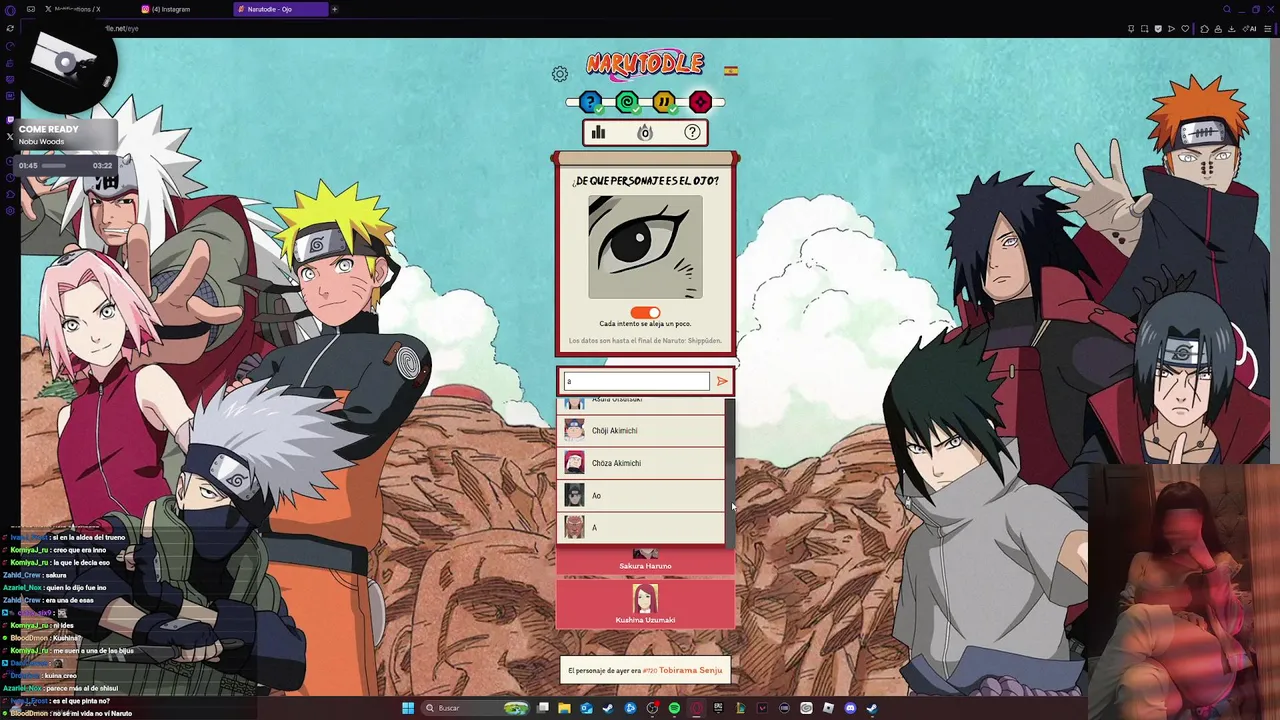Click the pin icon in browser toolbar

[1131, 29]
